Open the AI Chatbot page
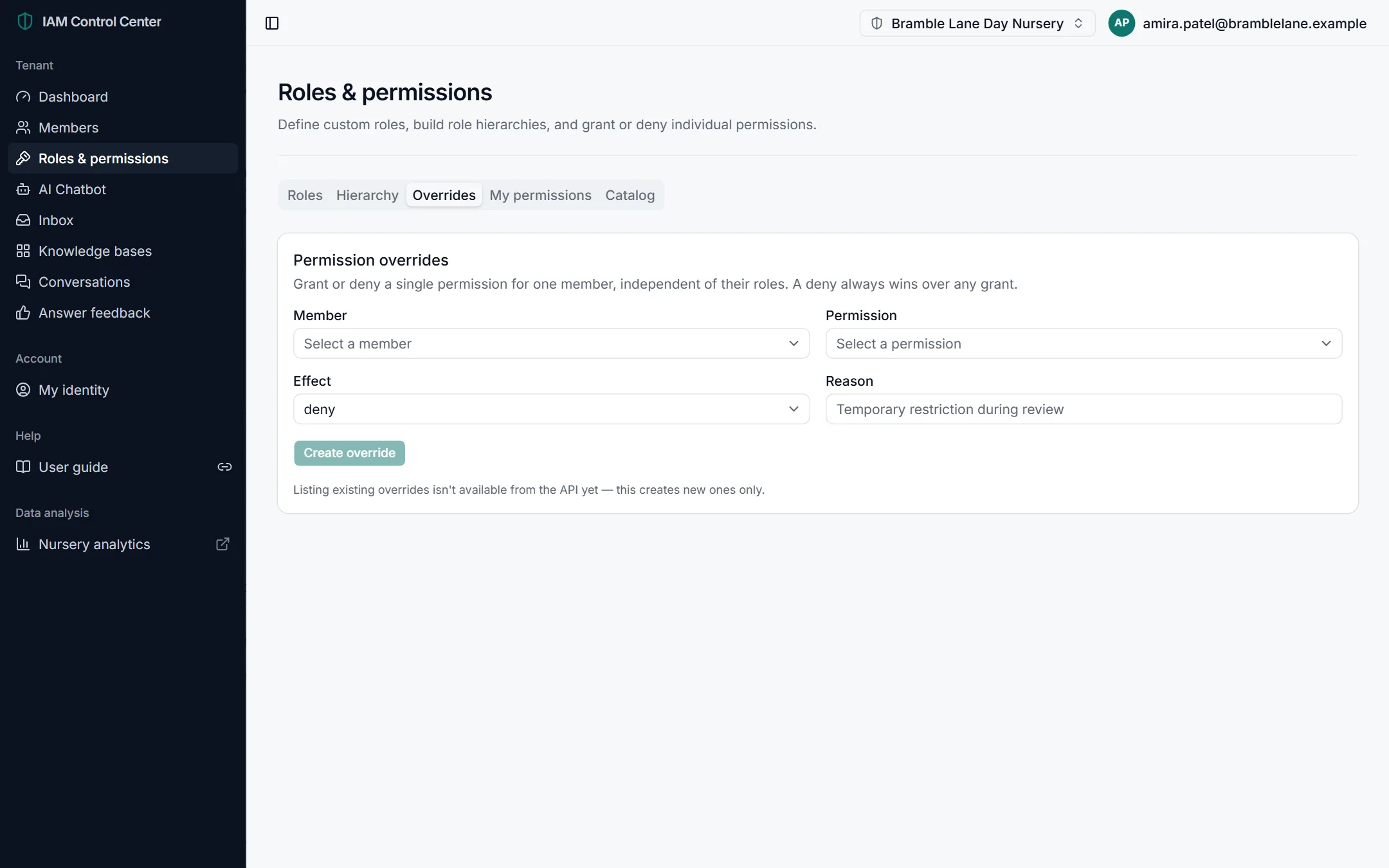Viewport: 1389px width, 868px height. tap(123, 189)
